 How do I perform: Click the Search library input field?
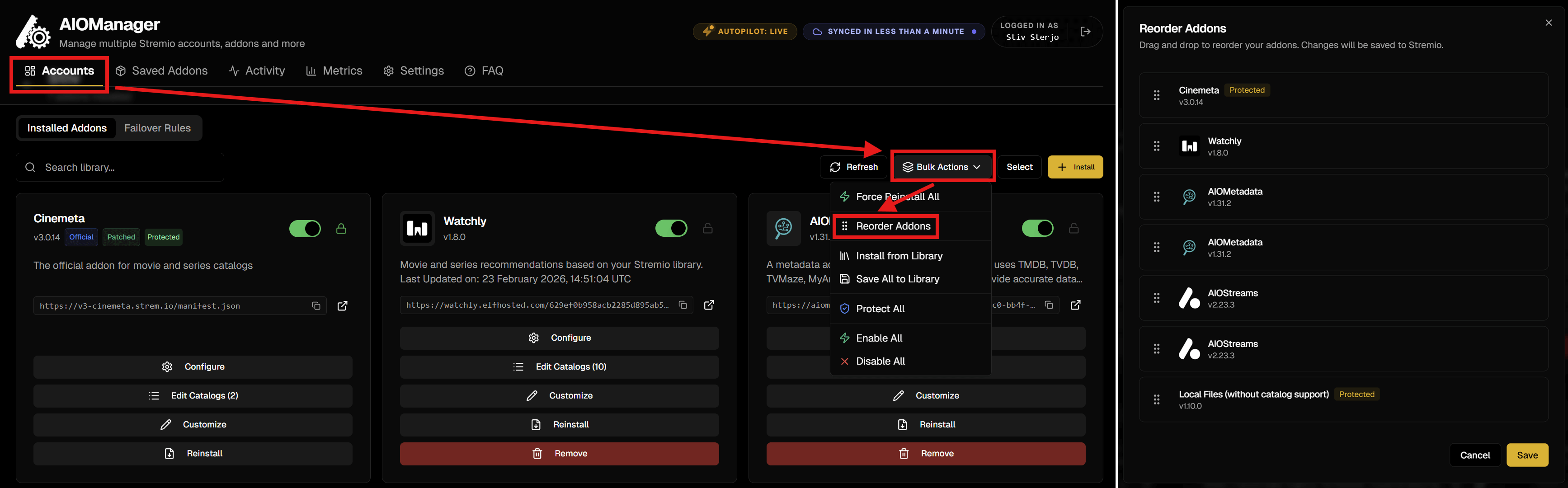[x=119, y=167]
